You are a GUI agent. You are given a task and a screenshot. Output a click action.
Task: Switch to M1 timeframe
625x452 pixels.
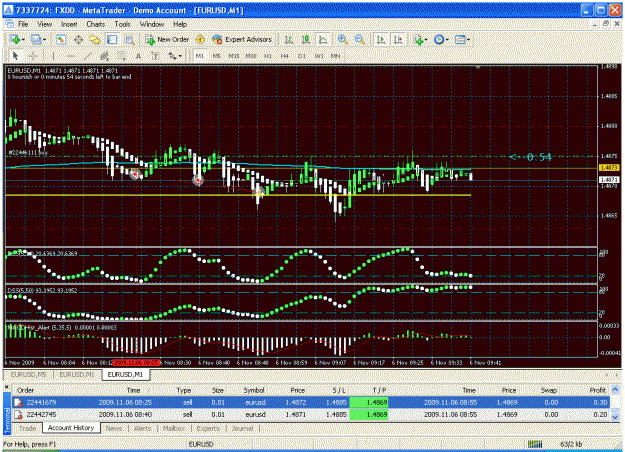point(200,56)
